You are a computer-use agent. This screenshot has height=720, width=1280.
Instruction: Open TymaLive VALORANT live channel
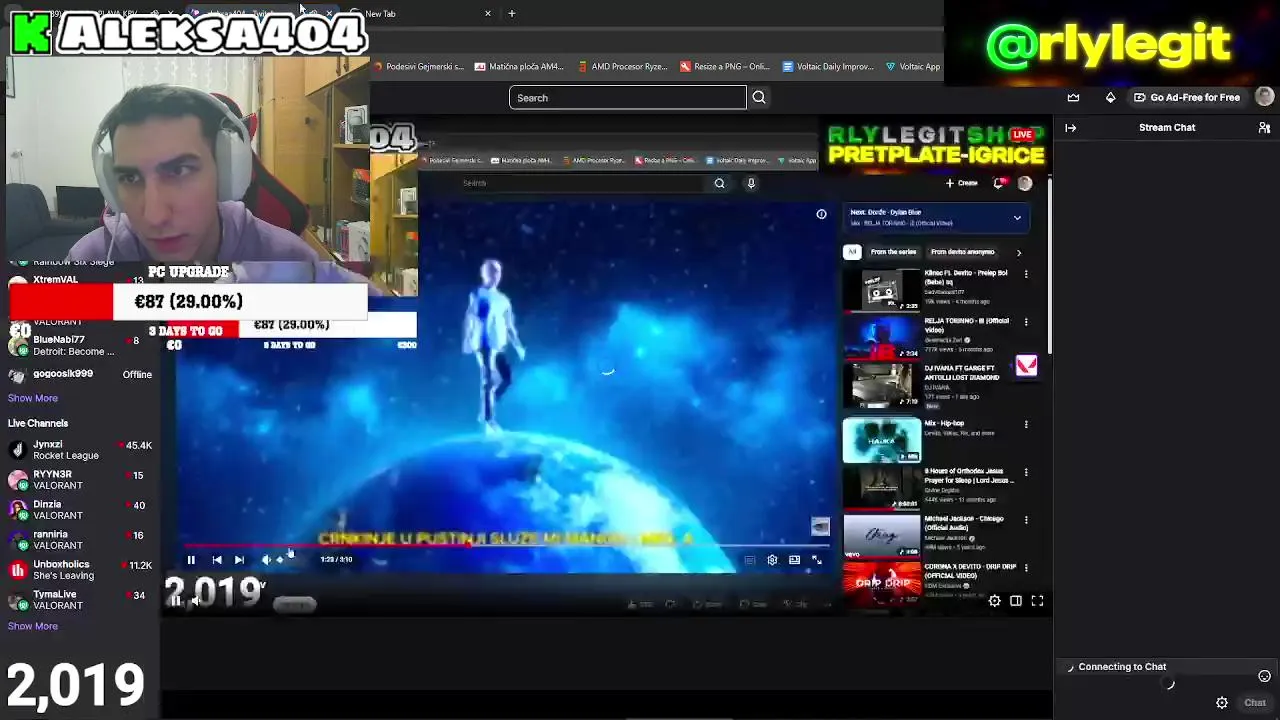pyautogui.click(x=80, y=600)
